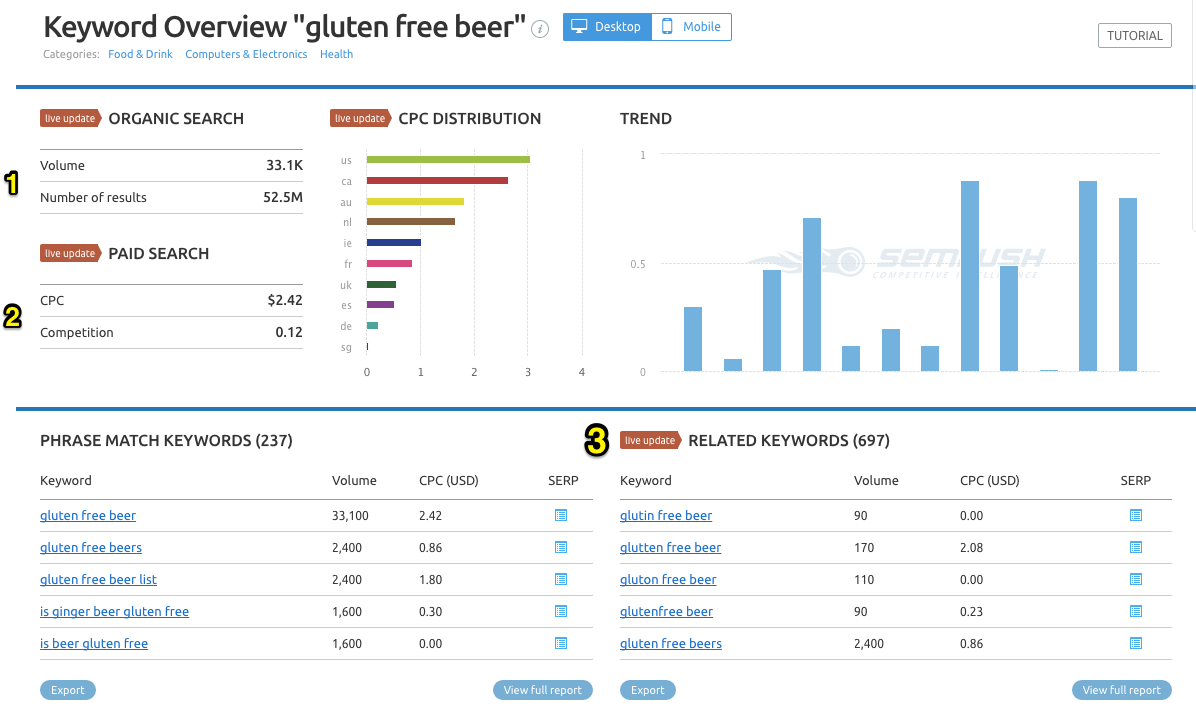Open the Food & Drink category link
Screen dimensions: 1196x721
140,54
